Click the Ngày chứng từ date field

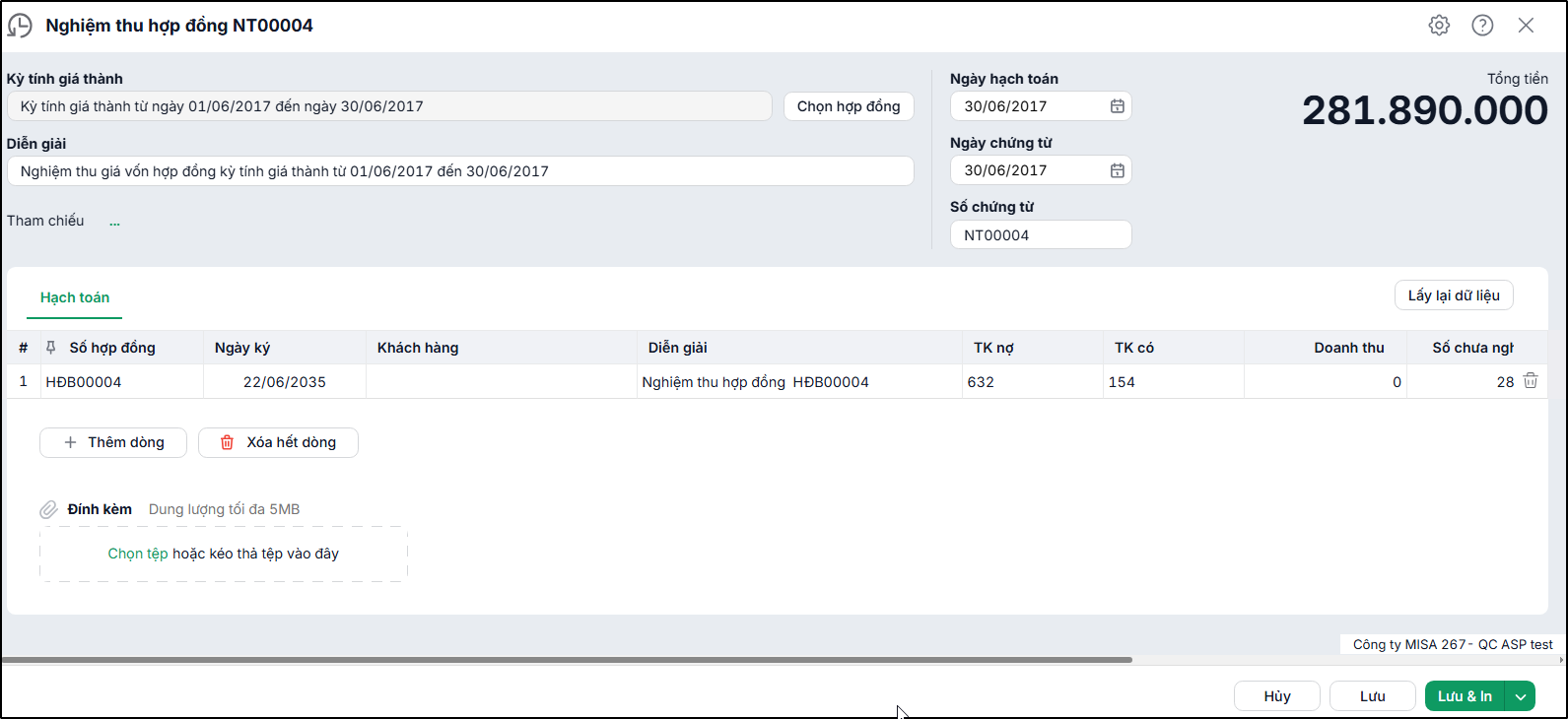(x=1041, y=170)
